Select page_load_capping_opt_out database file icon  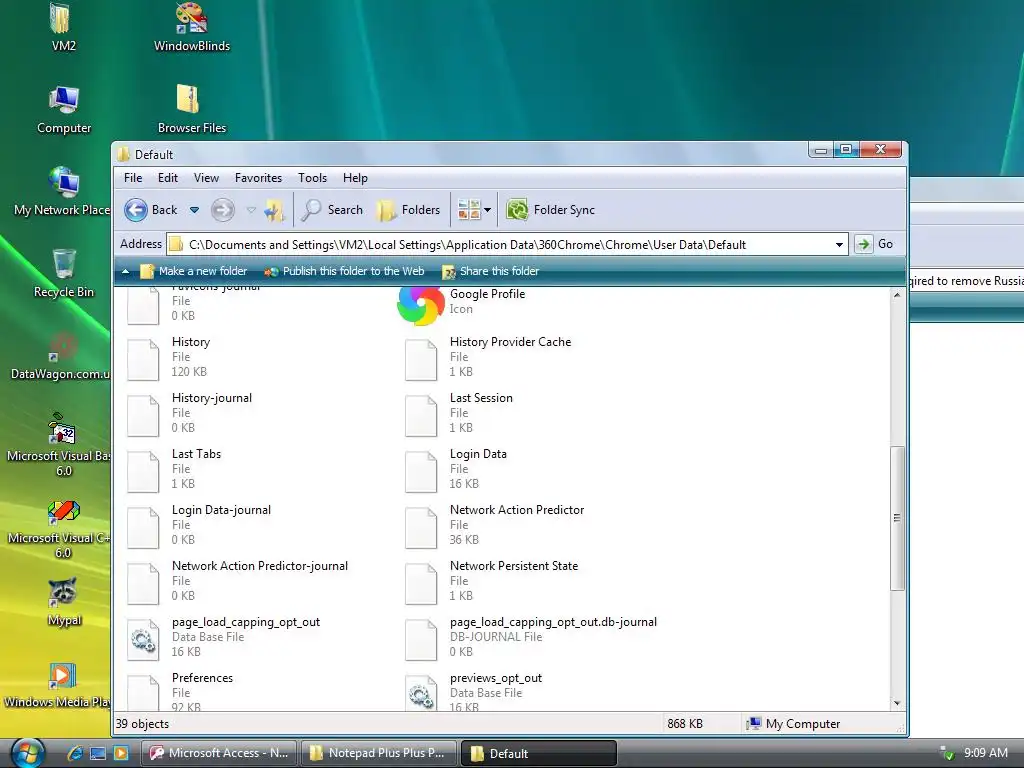(143, 640)
